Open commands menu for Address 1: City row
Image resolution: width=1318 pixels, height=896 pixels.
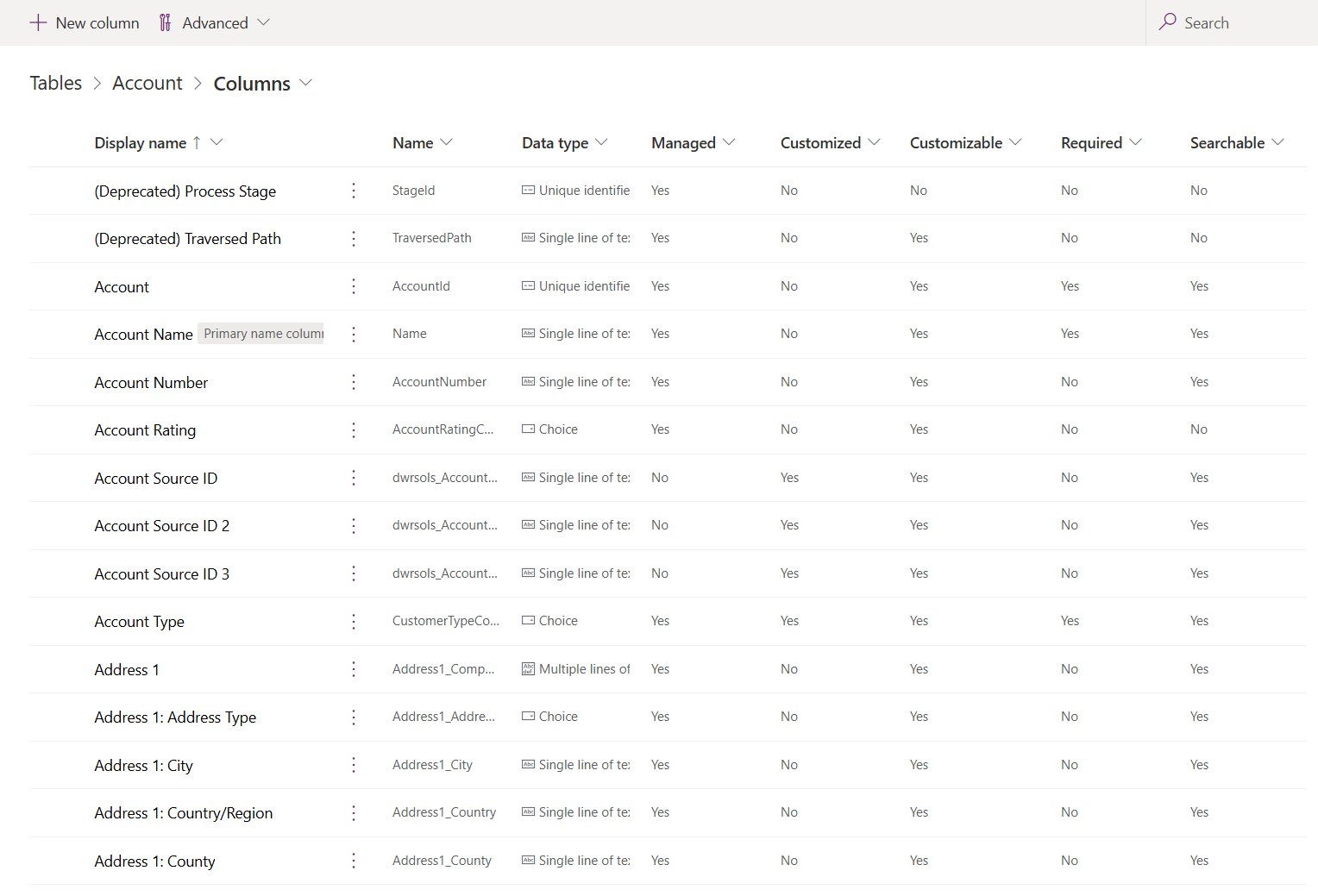353,765
